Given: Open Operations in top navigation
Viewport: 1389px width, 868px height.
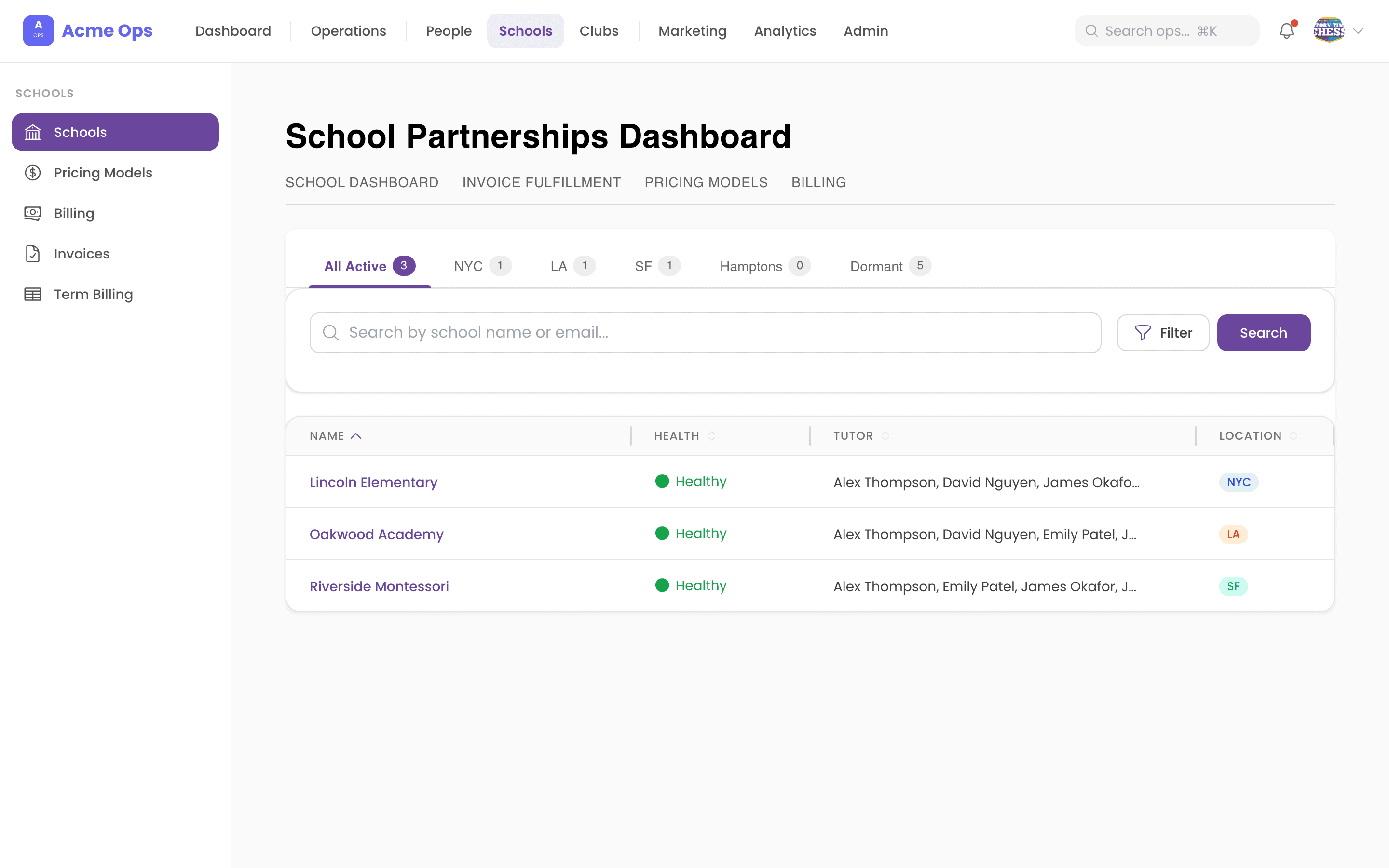Looking at the screenshot, I should tap(348, 31).
